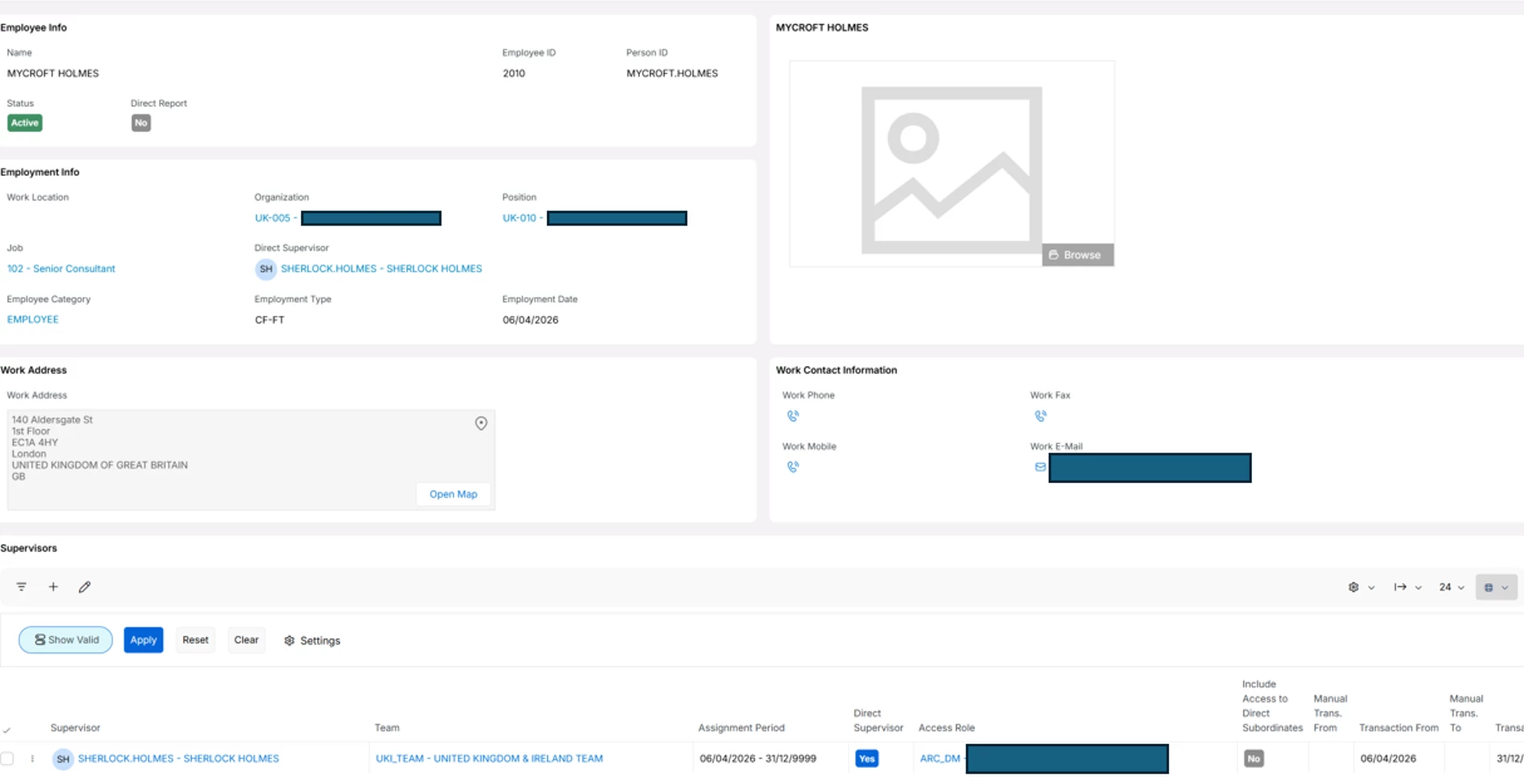
Task: Click the Work Address text box
Action: [251, 460]
